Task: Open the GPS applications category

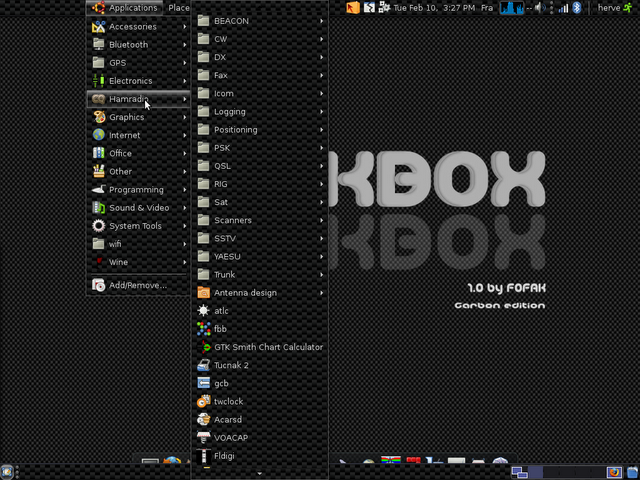Action: pyautogui.click(x=138, y=63)
